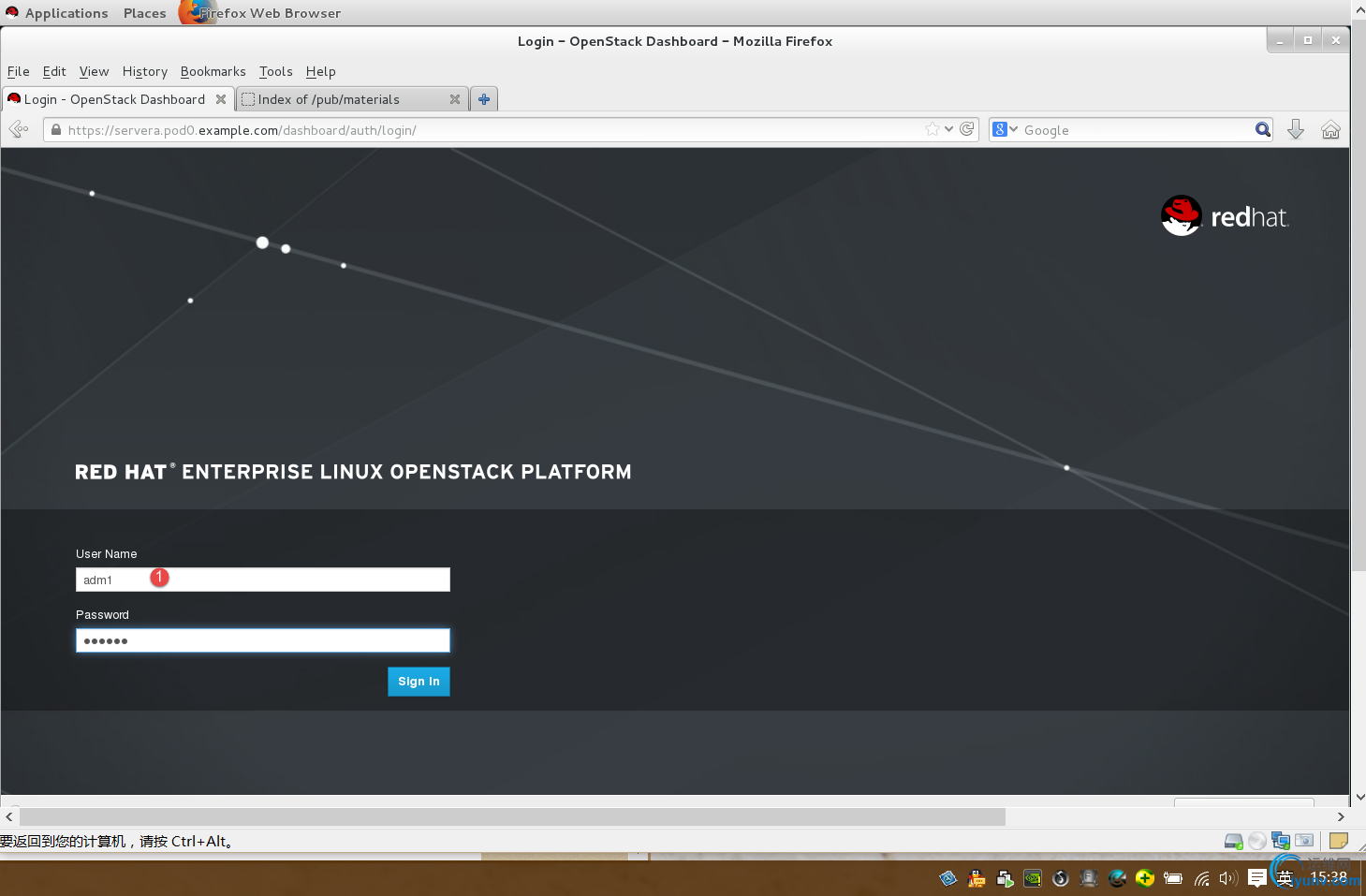This screenshot has width=1366, height=896.
Task: Open the File menu
Action: pyautogui.click(x=19, y=71)
